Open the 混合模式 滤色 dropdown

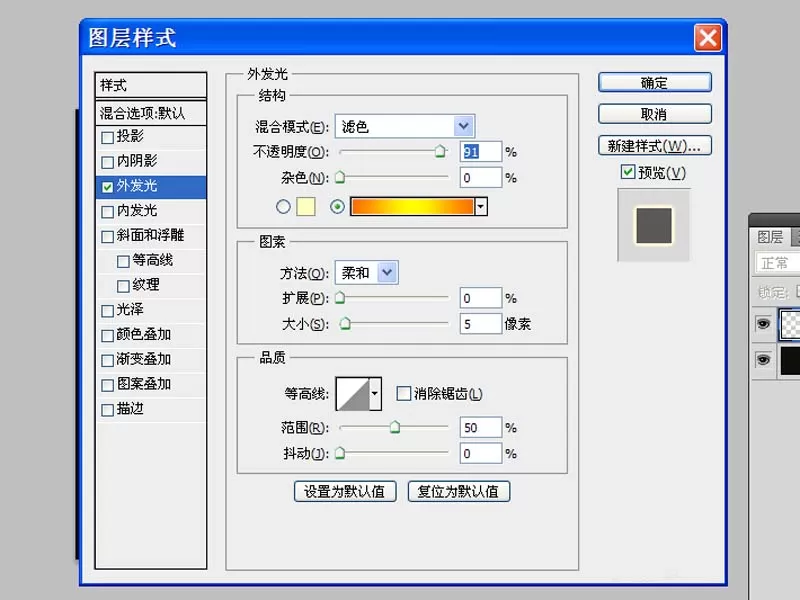click(405, 126)
